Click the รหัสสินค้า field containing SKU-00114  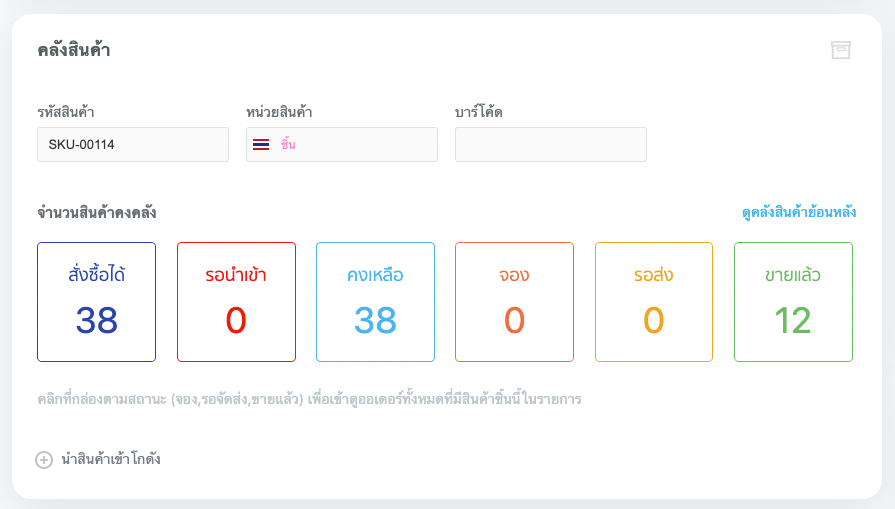tap(133, 145)
